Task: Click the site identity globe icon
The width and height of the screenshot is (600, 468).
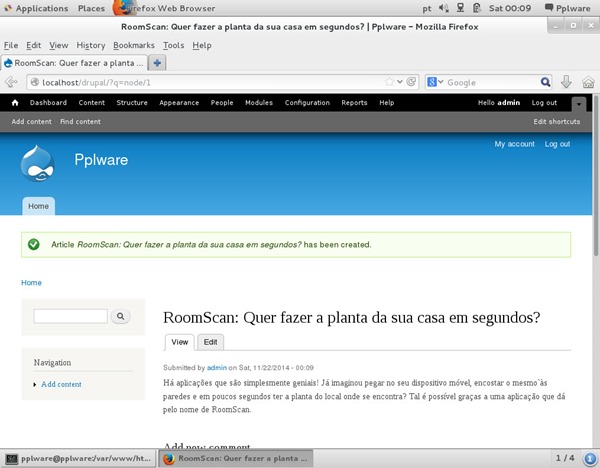Action: coord(34,82)
